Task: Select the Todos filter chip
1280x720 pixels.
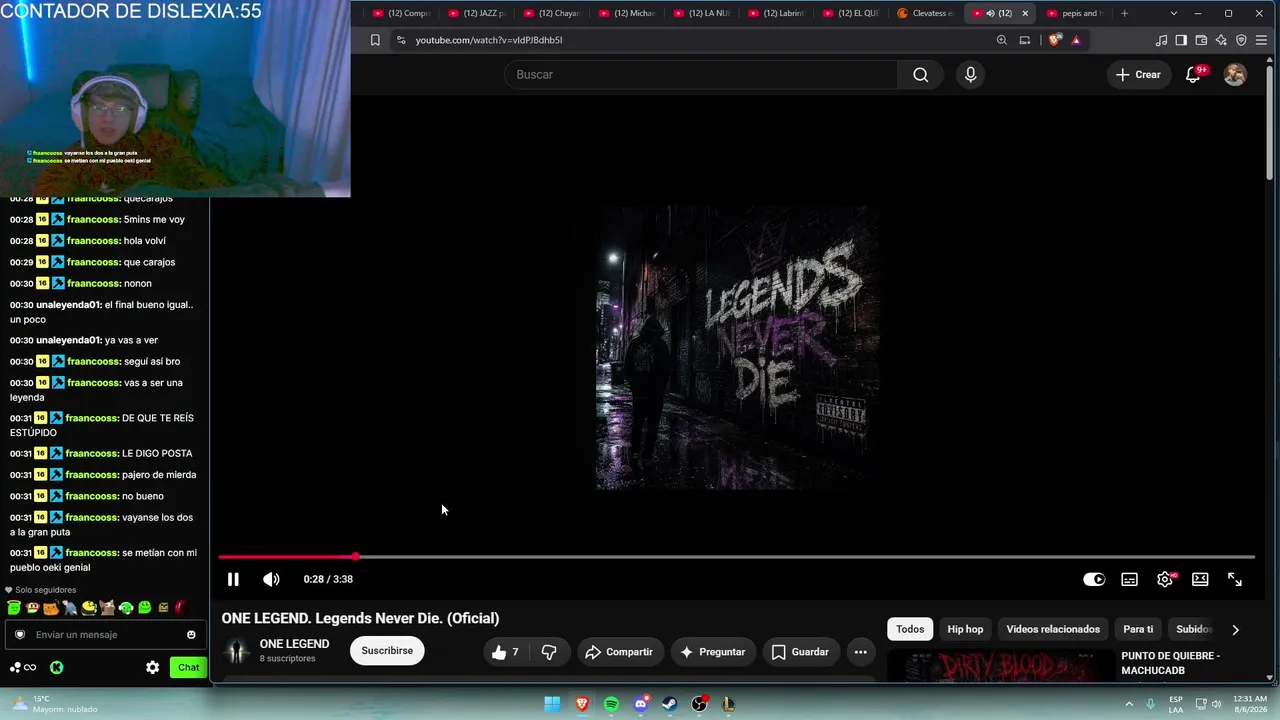Action: point(910,629)
